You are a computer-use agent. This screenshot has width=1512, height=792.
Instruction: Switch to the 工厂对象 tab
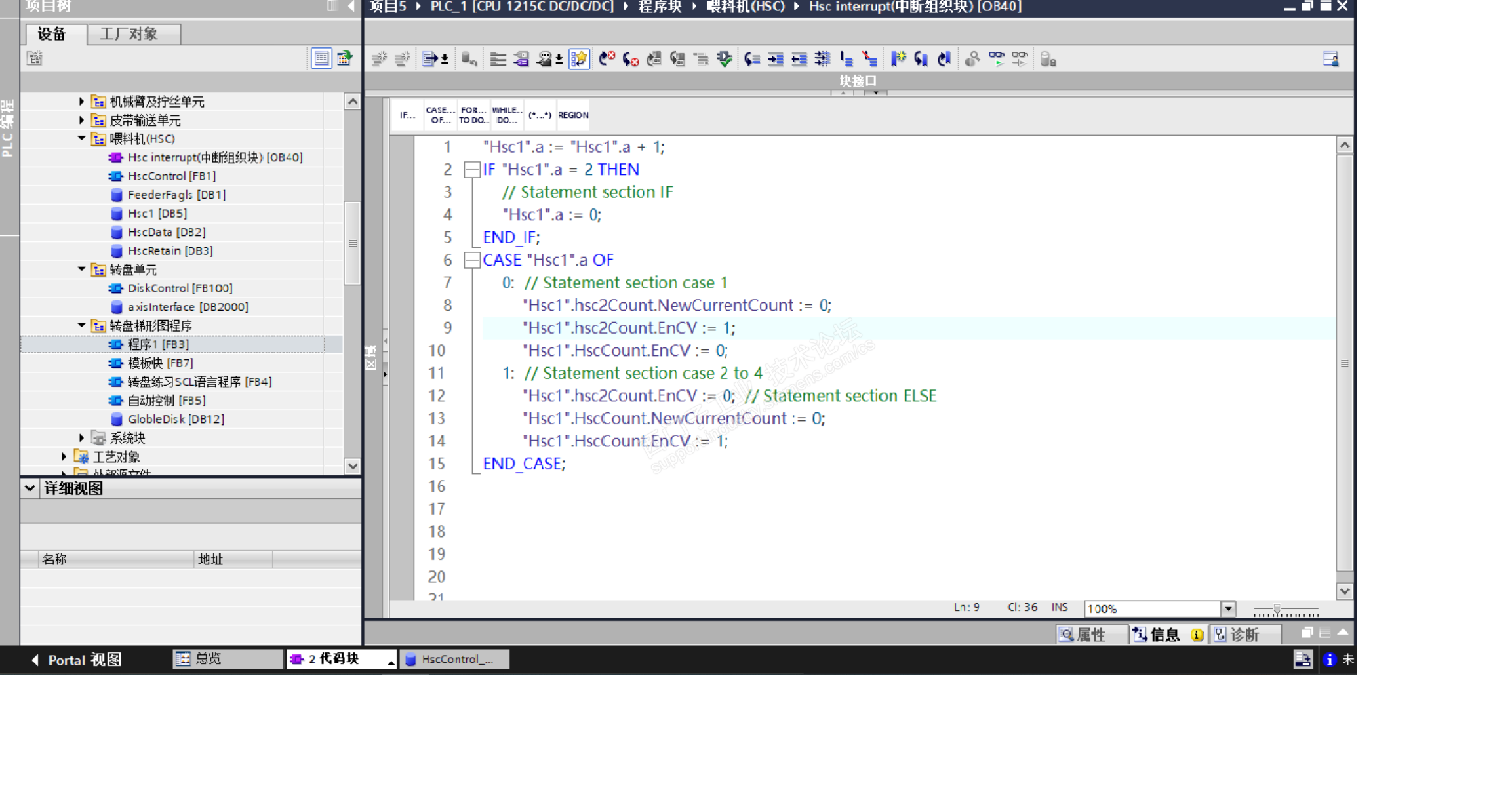point(129,34)
